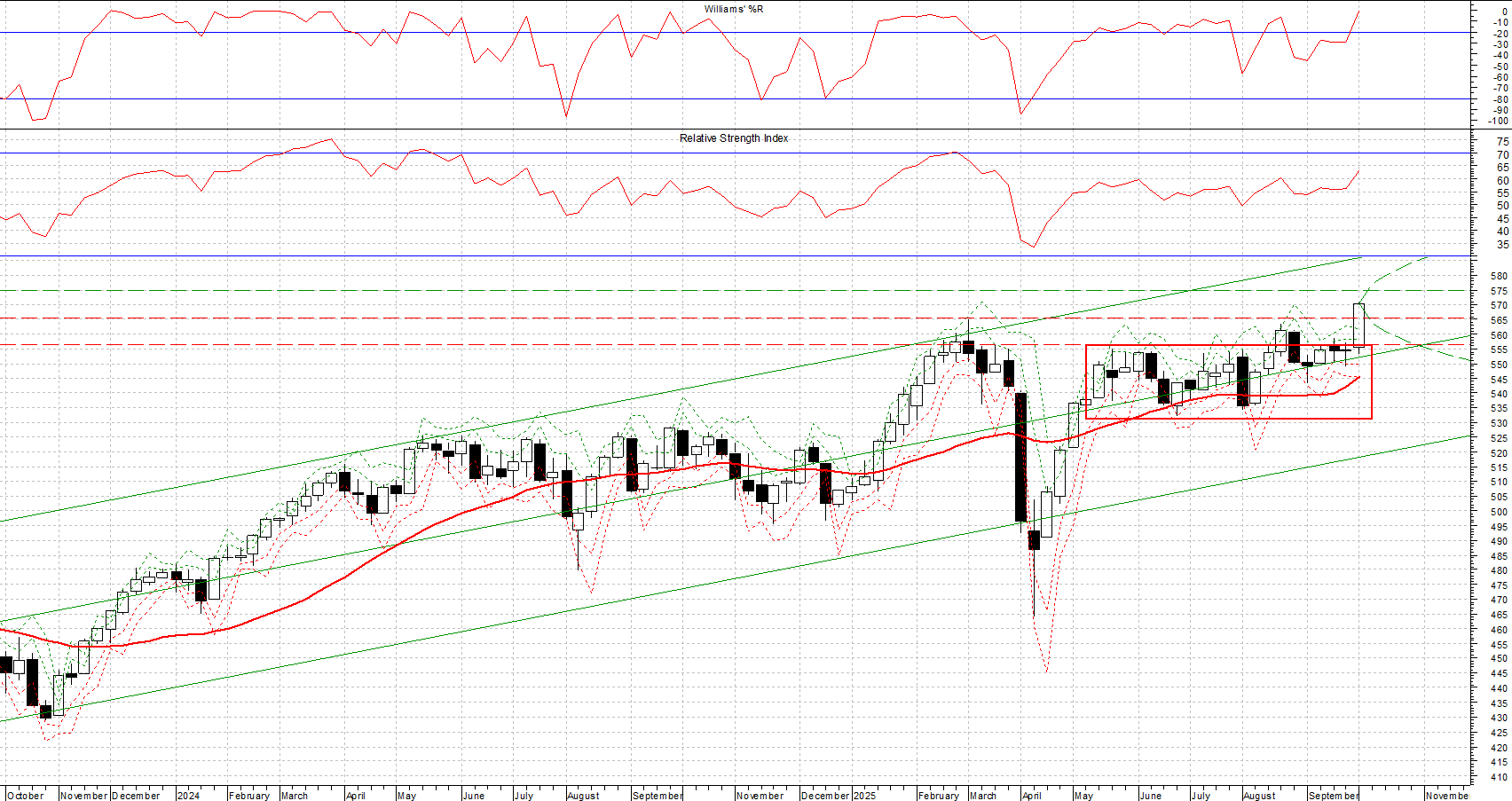Click the RSI line's April 2025 low point
Screen dimensions: 1512x801
click(1034, 247)
